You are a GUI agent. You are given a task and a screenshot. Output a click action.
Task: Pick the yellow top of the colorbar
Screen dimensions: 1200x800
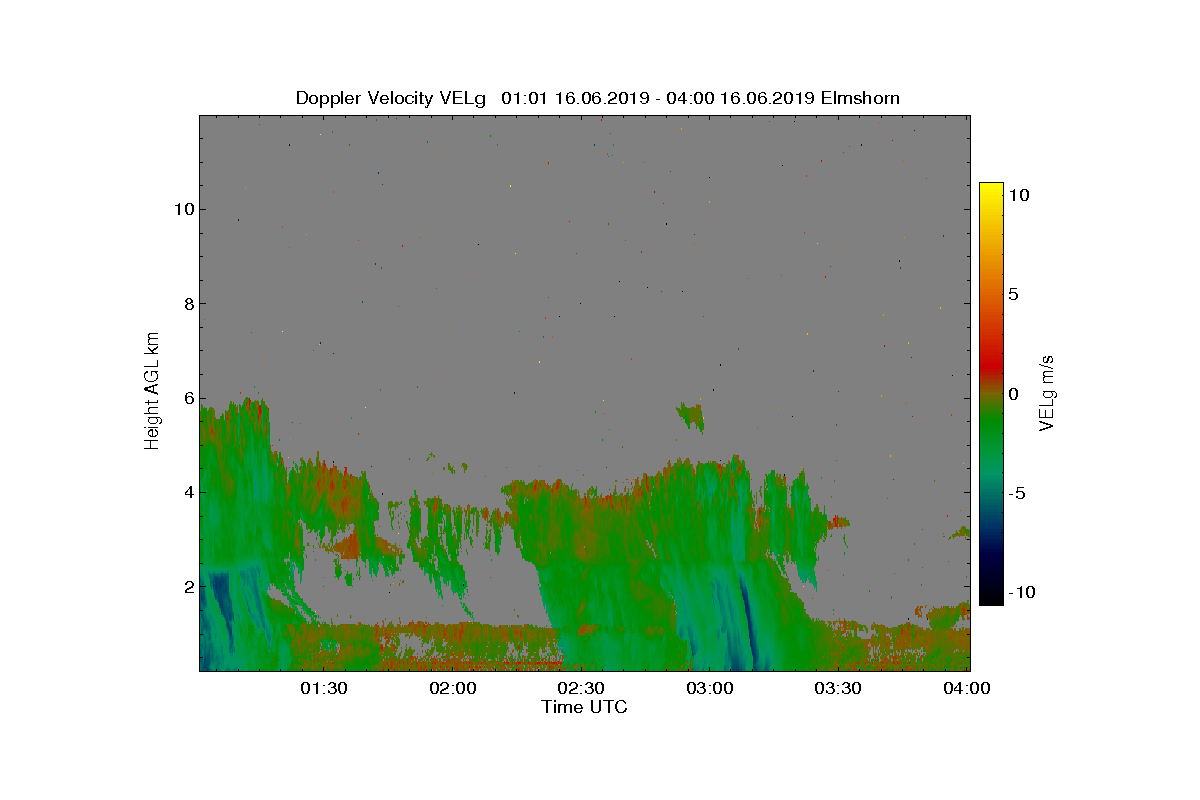click(991, 189)
